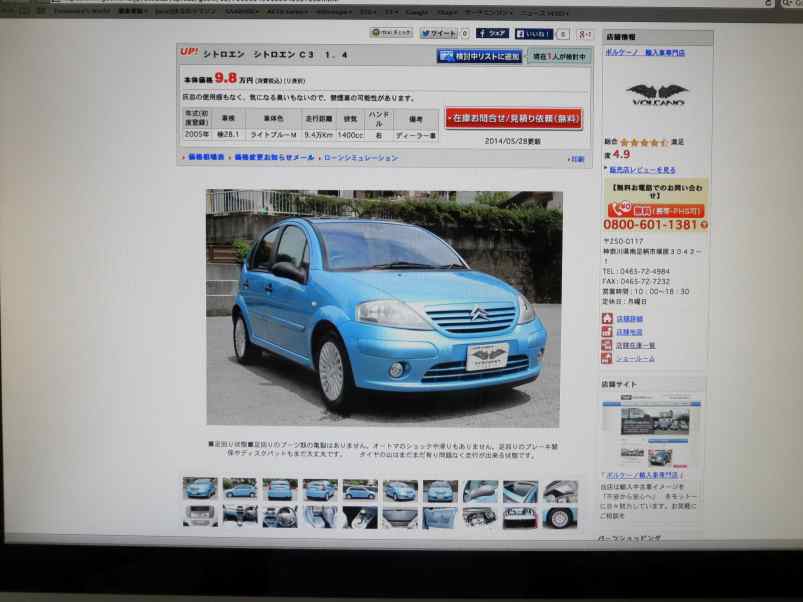Image resolution: width=803 pixels, height=602 pixels.
Task: Select the open engine hood thumbnail
Action: (560, 491)
